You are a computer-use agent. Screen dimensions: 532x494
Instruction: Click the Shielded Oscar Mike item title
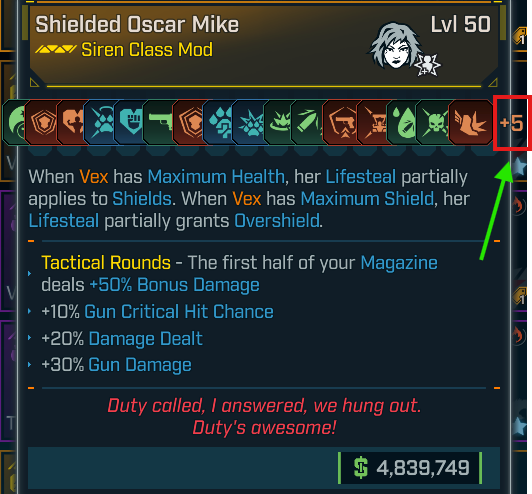[x=137, y=24]
